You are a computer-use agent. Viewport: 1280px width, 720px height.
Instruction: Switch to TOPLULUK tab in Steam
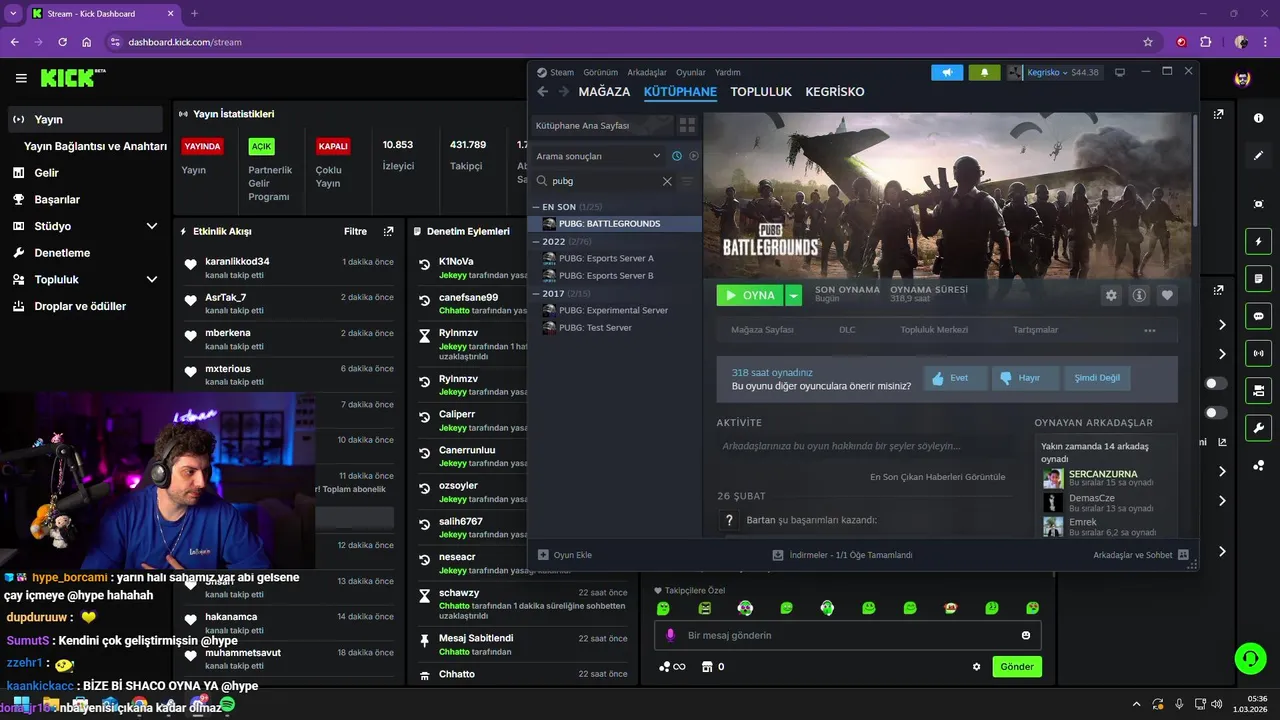coord(761,91)
